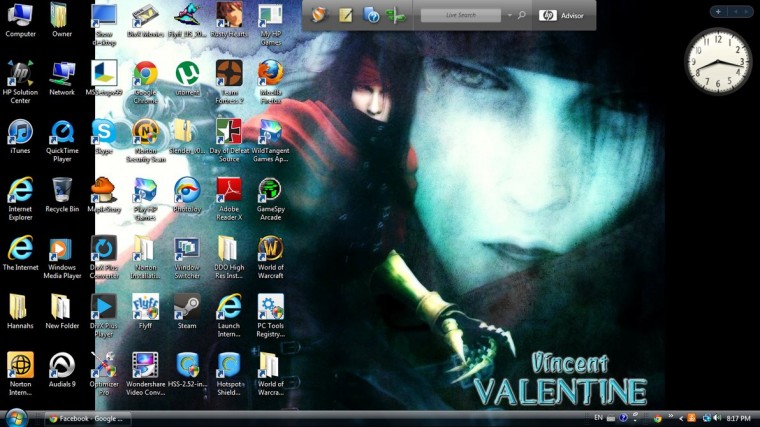Viewport: 760px width, 427px height.
Task: Click the green signpost icon in HP Advisor dock
Action: (x=396, y=16)
